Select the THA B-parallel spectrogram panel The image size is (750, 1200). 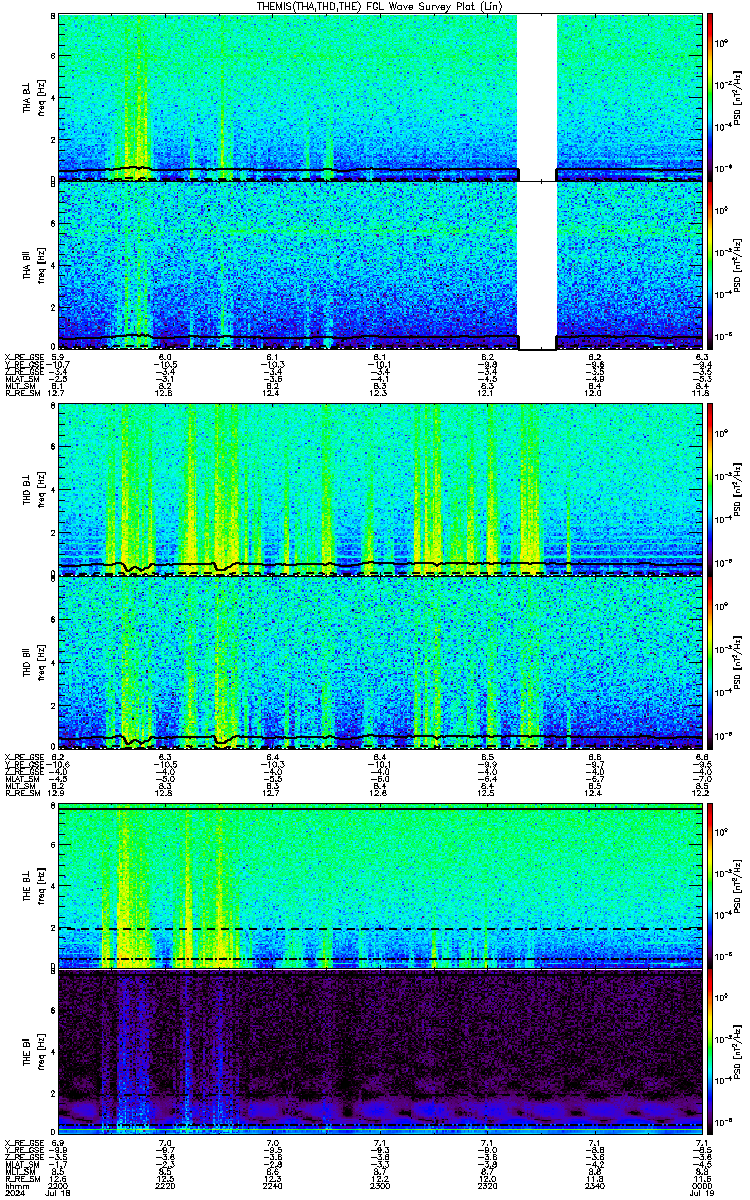pos(380,265)
